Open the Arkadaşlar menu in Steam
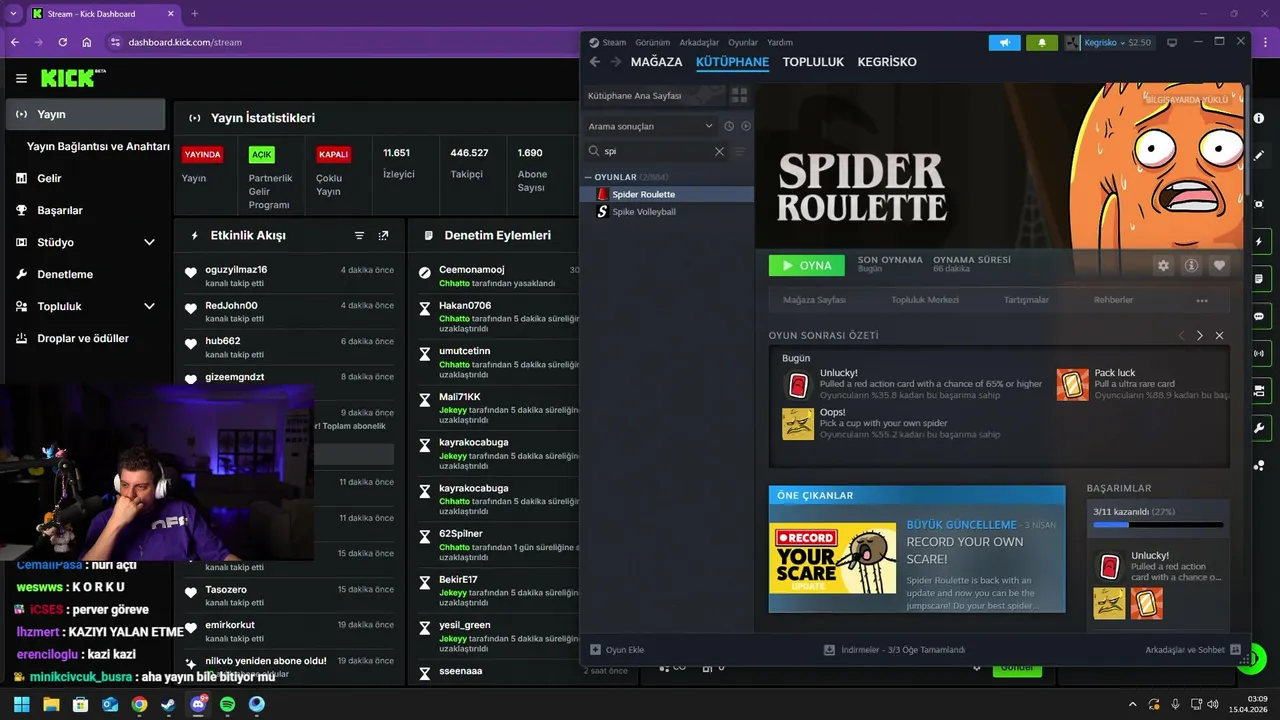1280x720 pixels. click(699, 43)
